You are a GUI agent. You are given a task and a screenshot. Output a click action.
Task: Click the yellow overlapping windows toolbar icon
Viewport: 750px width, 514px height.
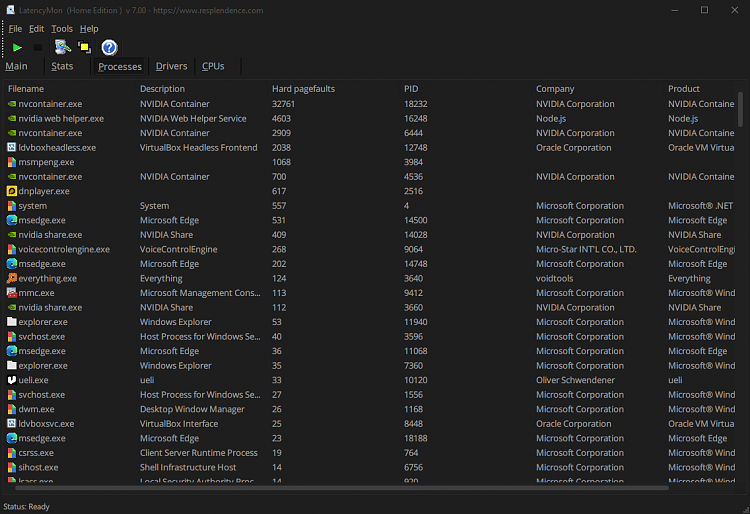[84, 47]
